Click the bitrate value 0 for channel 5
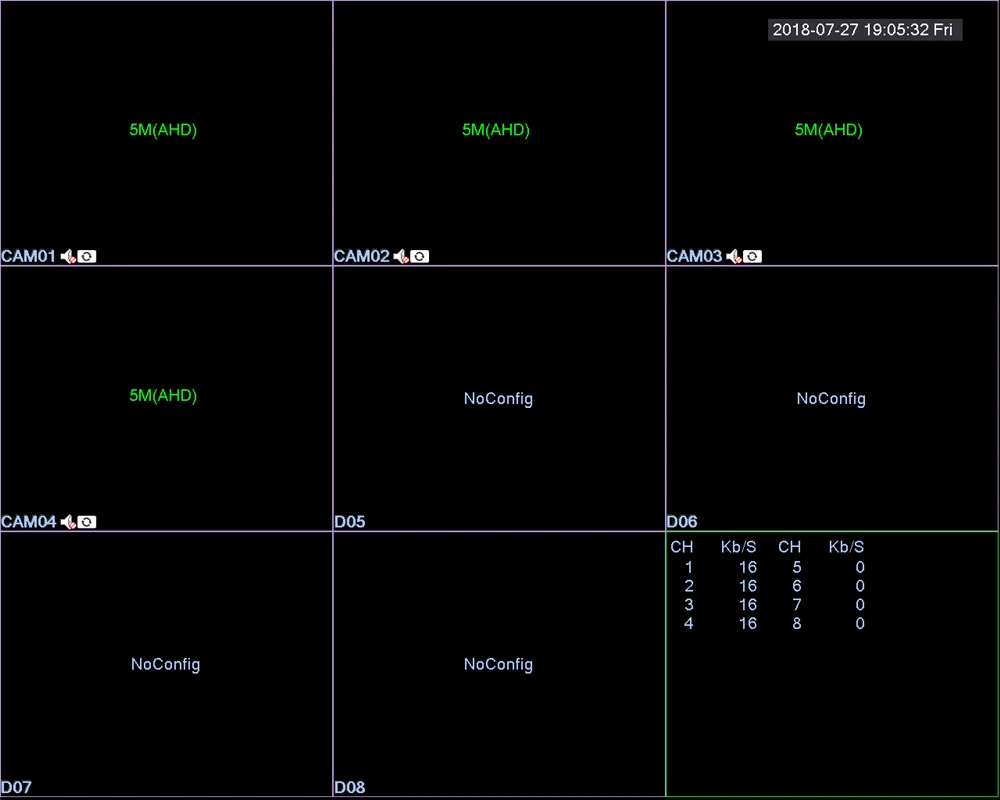 (860, 567)
